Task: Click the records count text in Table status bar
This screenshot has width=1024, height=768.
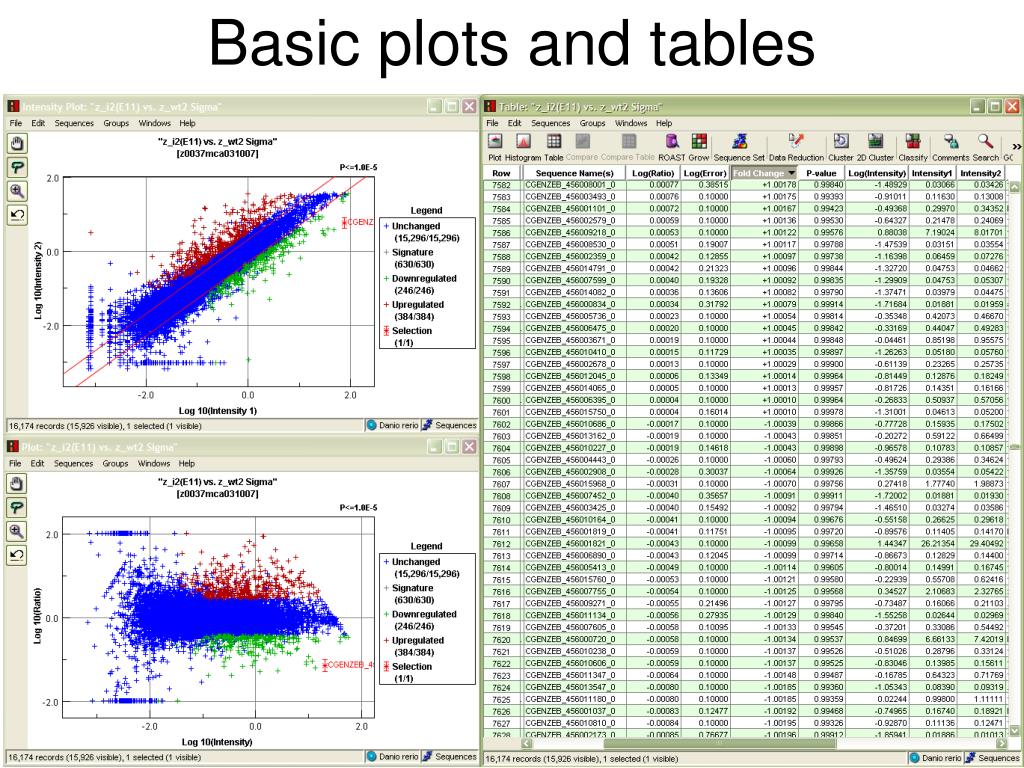Action: [580, 759]
